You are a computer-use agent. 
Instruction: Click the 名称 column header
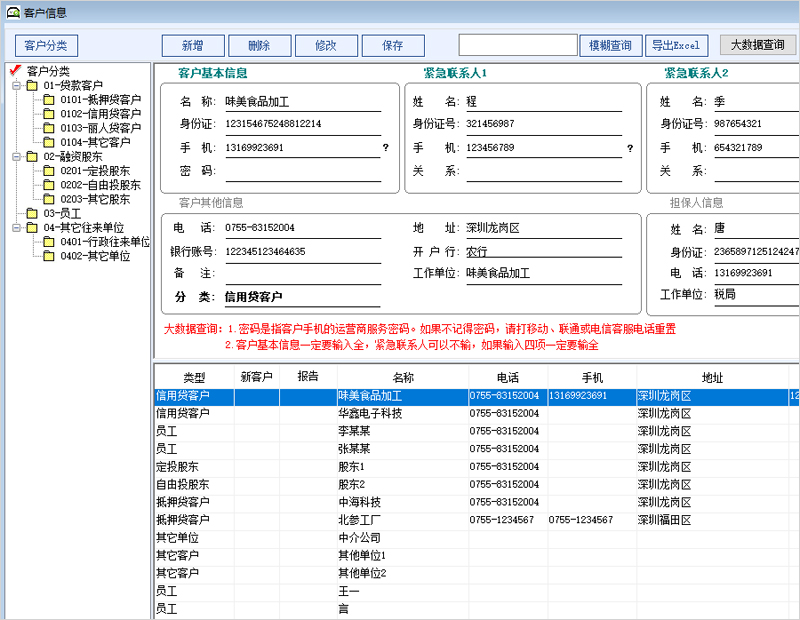(x=403, y=378)
